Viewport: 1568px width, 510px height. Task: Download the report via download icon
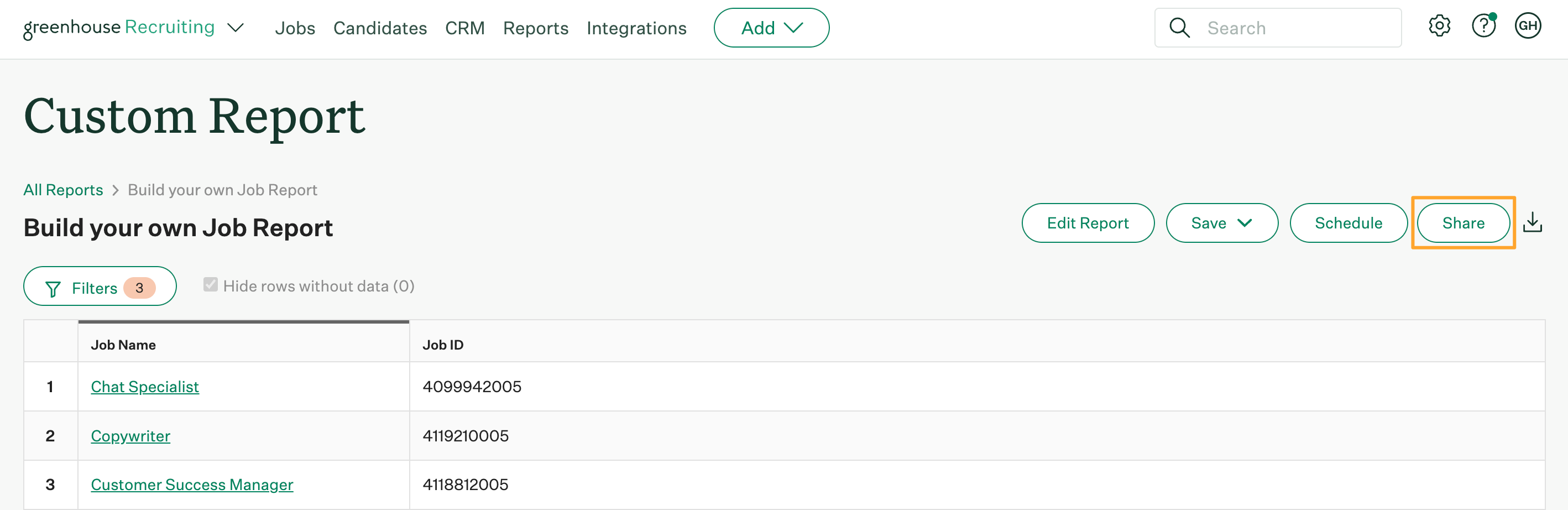pos(1532,223)
